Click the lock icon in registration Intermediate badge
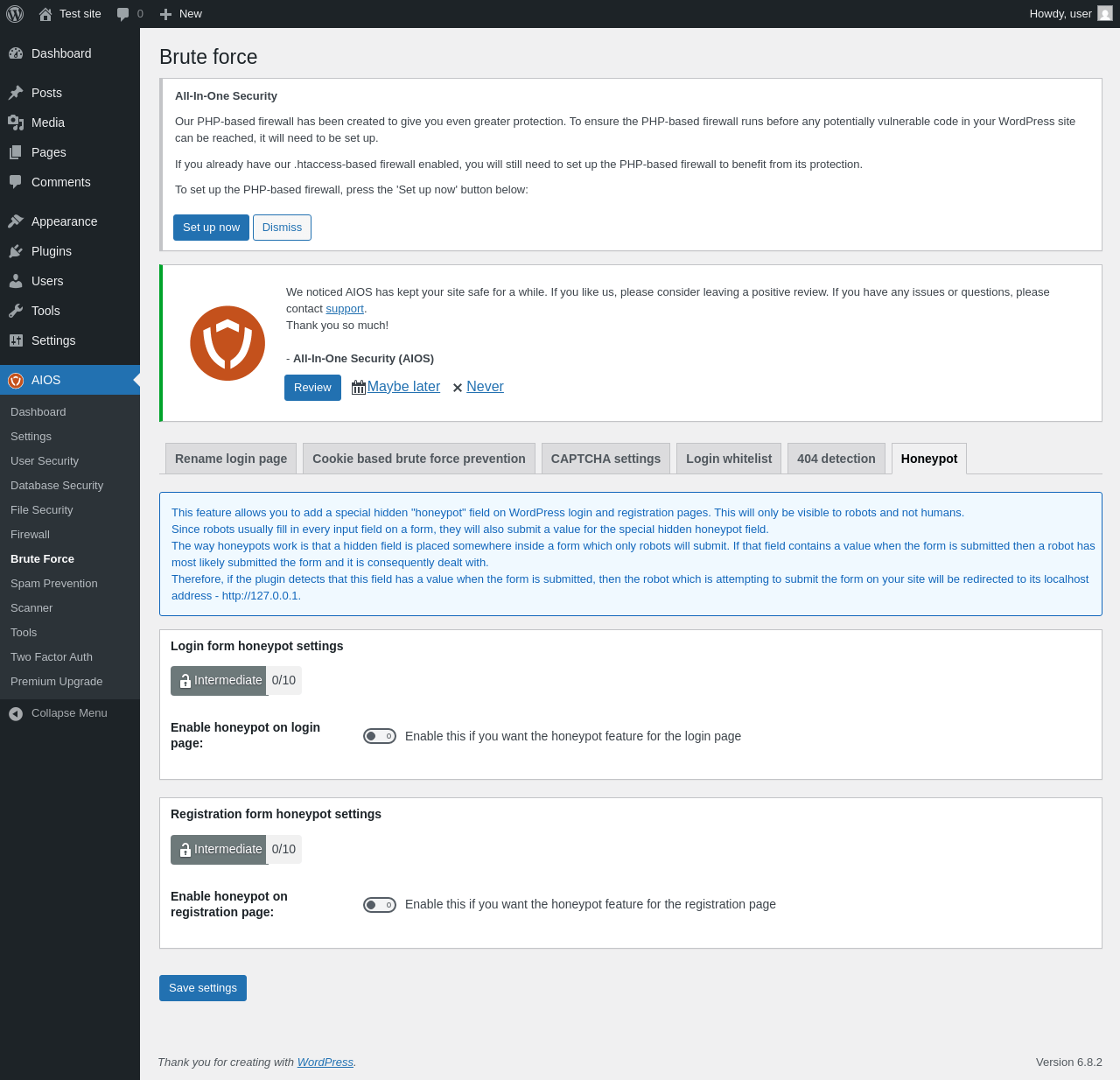Image resolution: width=1120 pixels, height=1080 pixels. [185, 850]
